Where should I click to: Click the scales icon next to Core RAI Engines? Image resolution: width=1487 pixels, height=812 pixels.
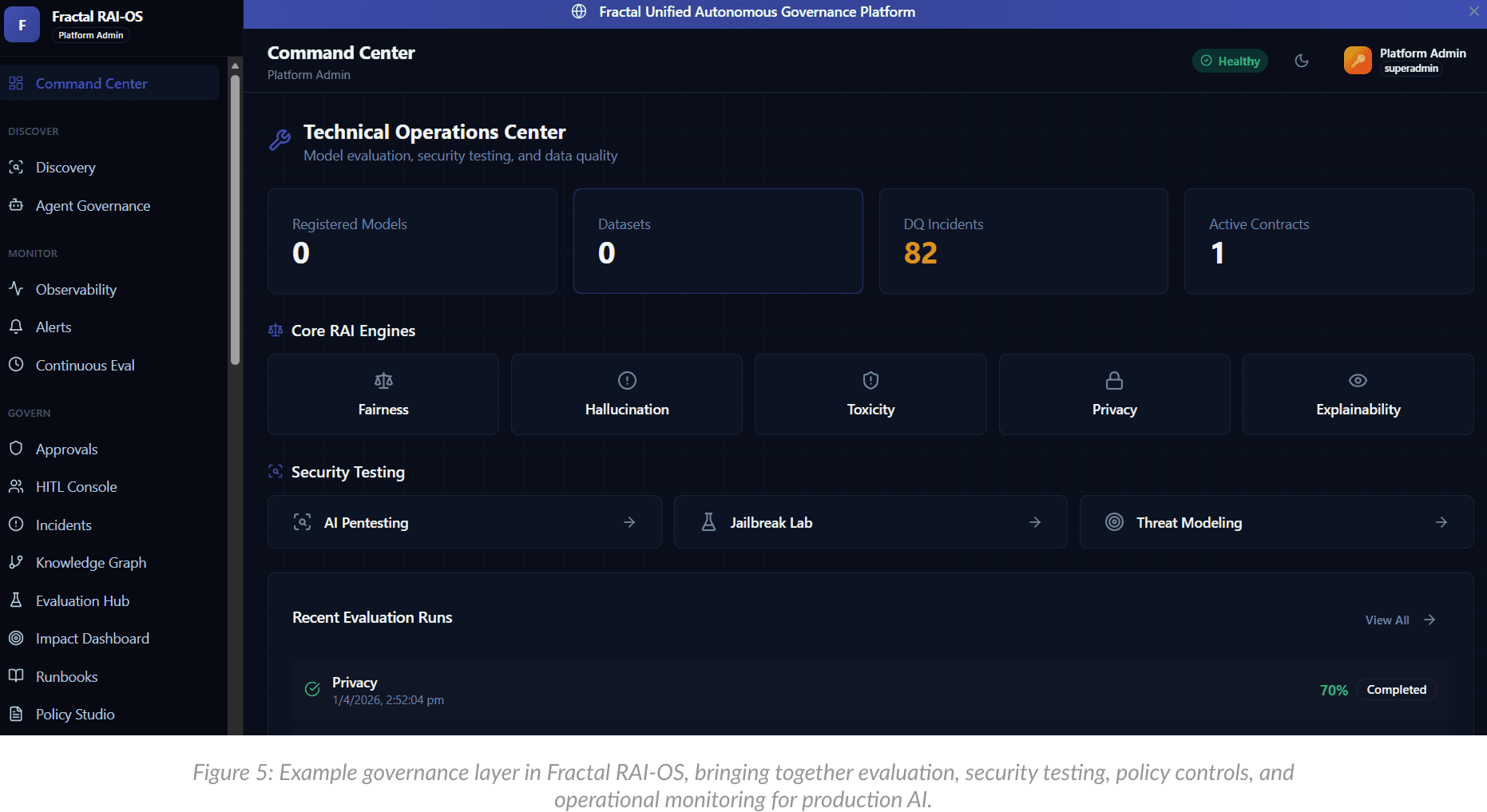(x=276, y=330)
